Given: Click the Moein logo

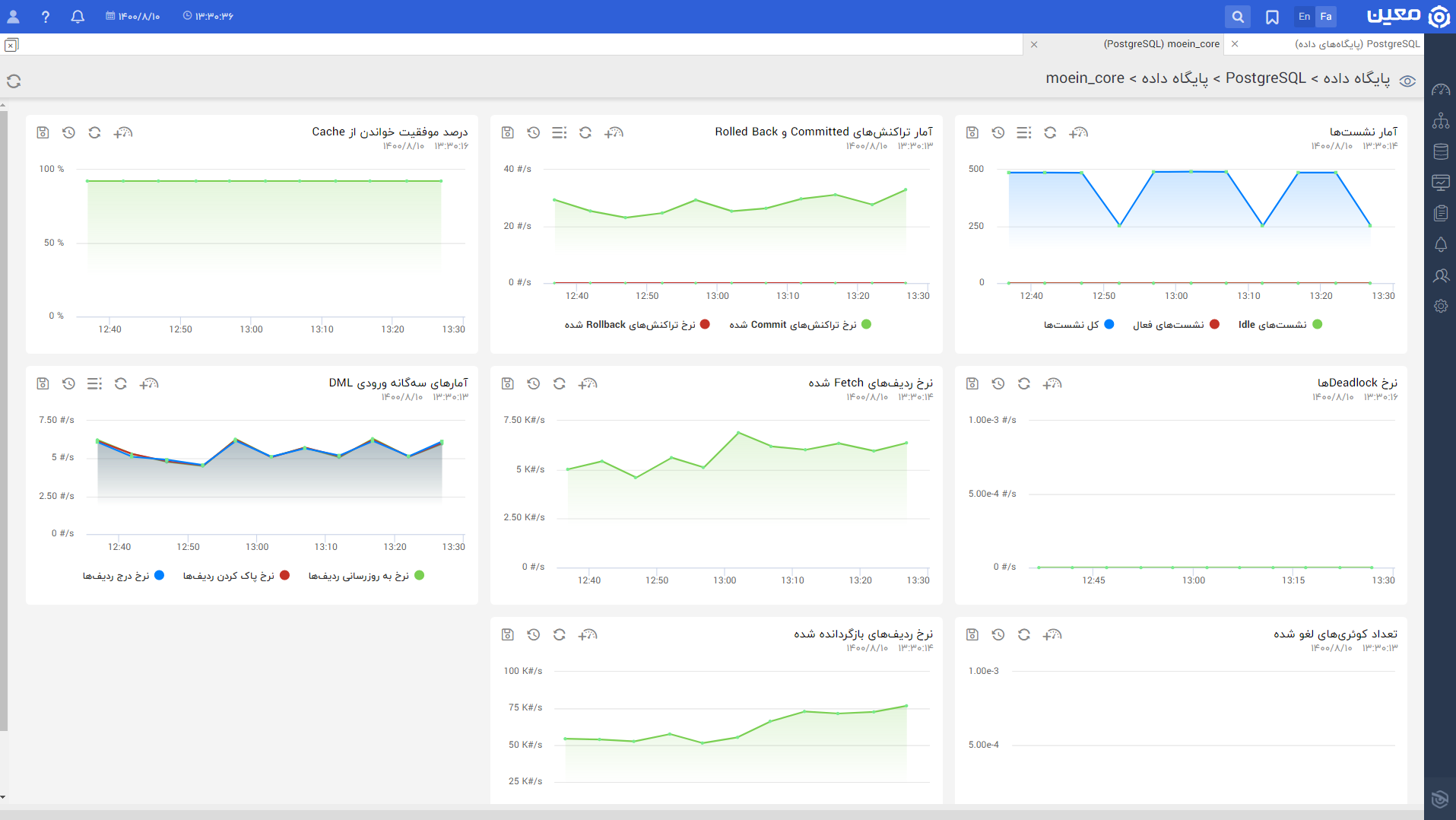Looking at the screenshot, I should (x=1408, y=16).
